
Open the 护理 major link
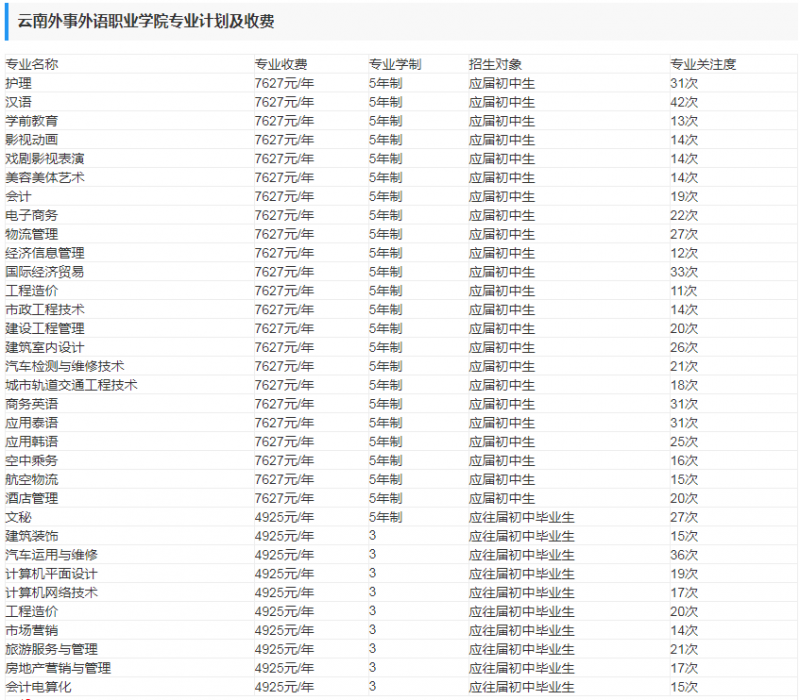[x=18, y=83]
